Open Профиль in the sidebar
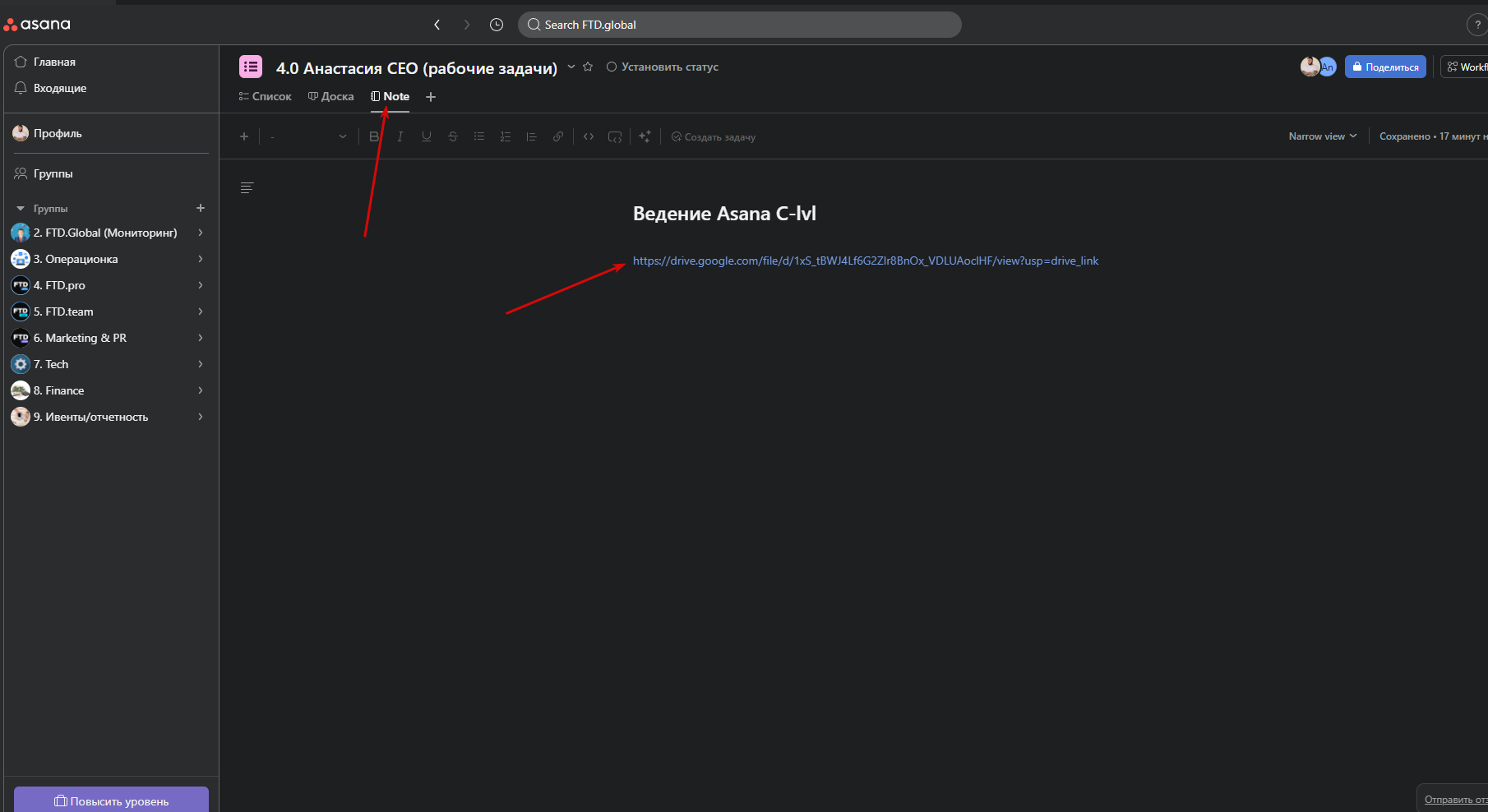Viewport: 1488px width, 812px height. [x=111, y=133]
